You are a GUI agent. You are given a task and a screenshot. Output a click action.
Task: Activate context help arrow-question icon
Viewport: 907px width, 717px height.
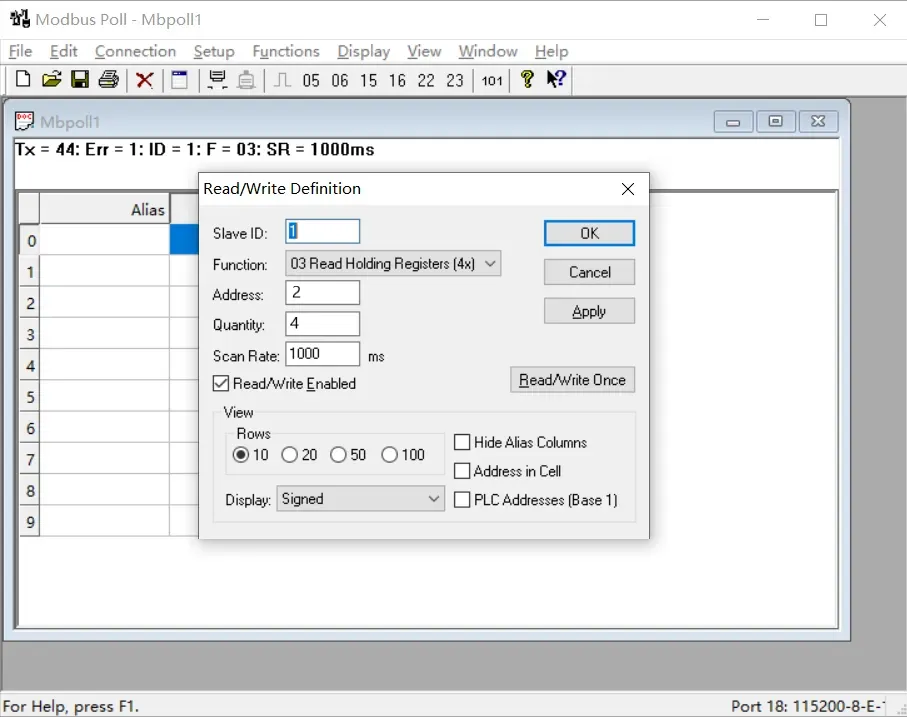556,79
